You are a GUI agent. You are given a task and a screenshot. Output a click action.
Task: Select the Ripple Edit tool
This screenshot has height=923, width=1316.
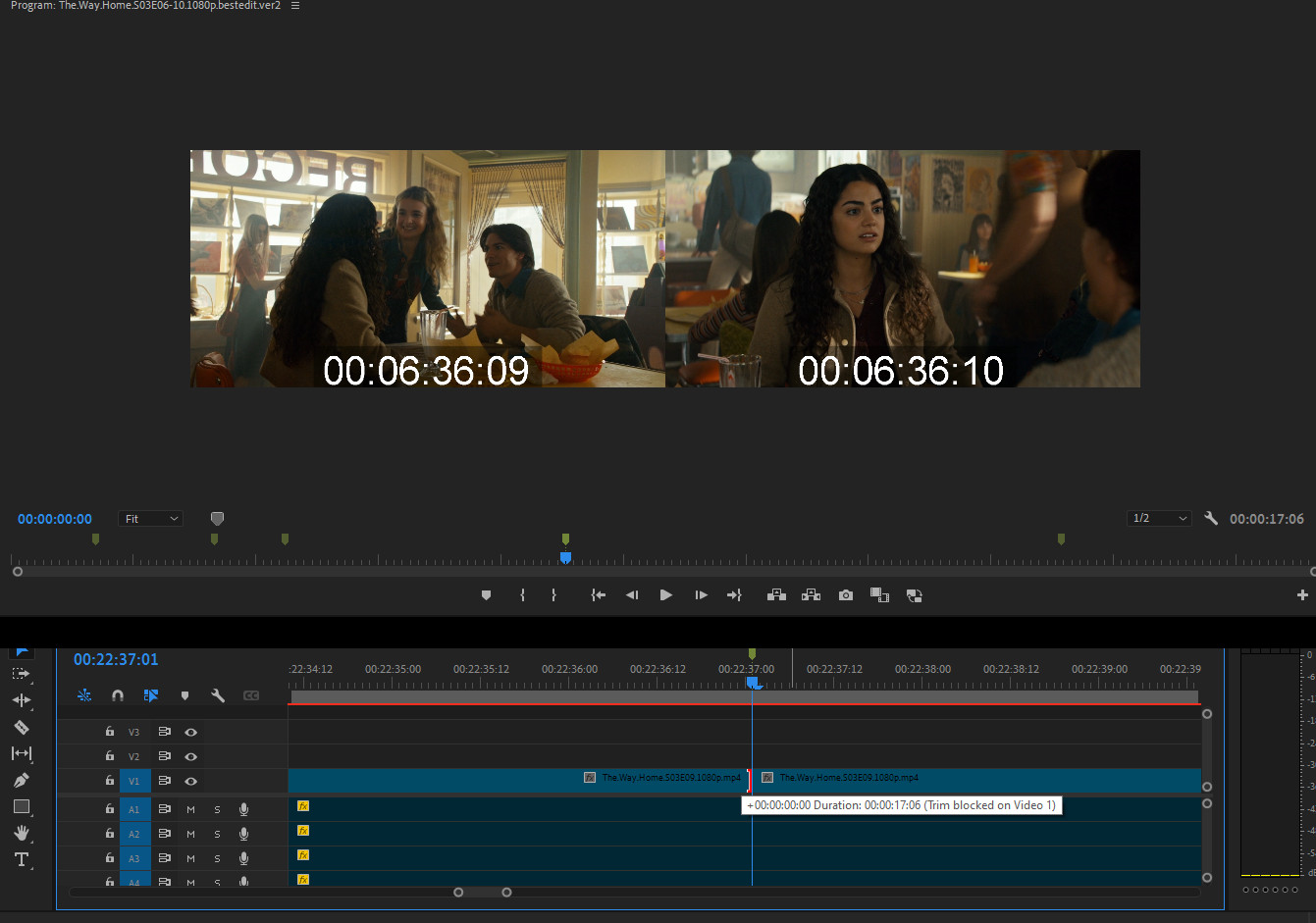[21, 700]
